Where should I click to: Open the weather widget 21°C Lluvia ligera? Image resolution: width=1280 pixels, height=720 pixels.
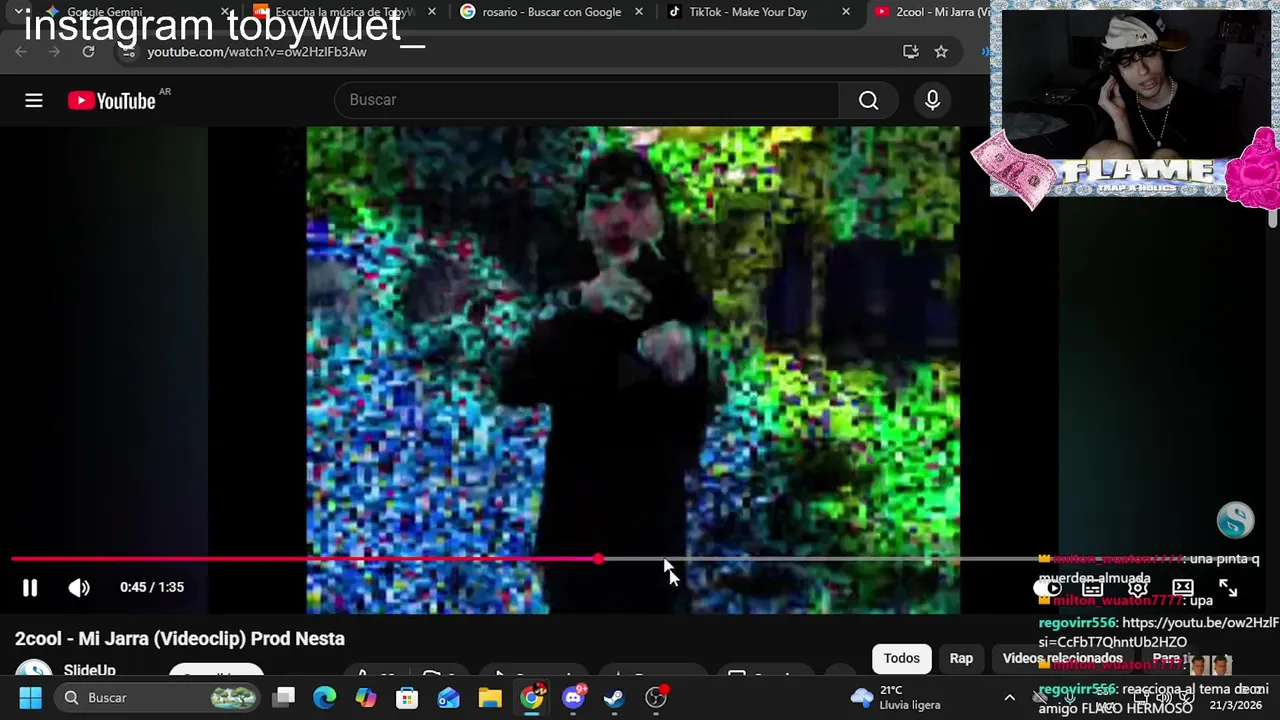[x=896, y=698]
